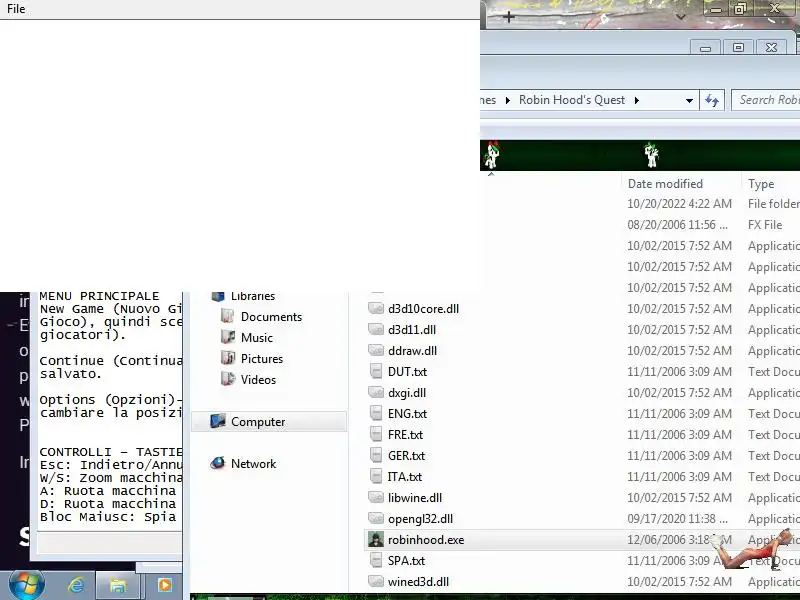Open Music library
Image resolution: width=800 pixels, height=600 pixels.
tap(257, 338)
